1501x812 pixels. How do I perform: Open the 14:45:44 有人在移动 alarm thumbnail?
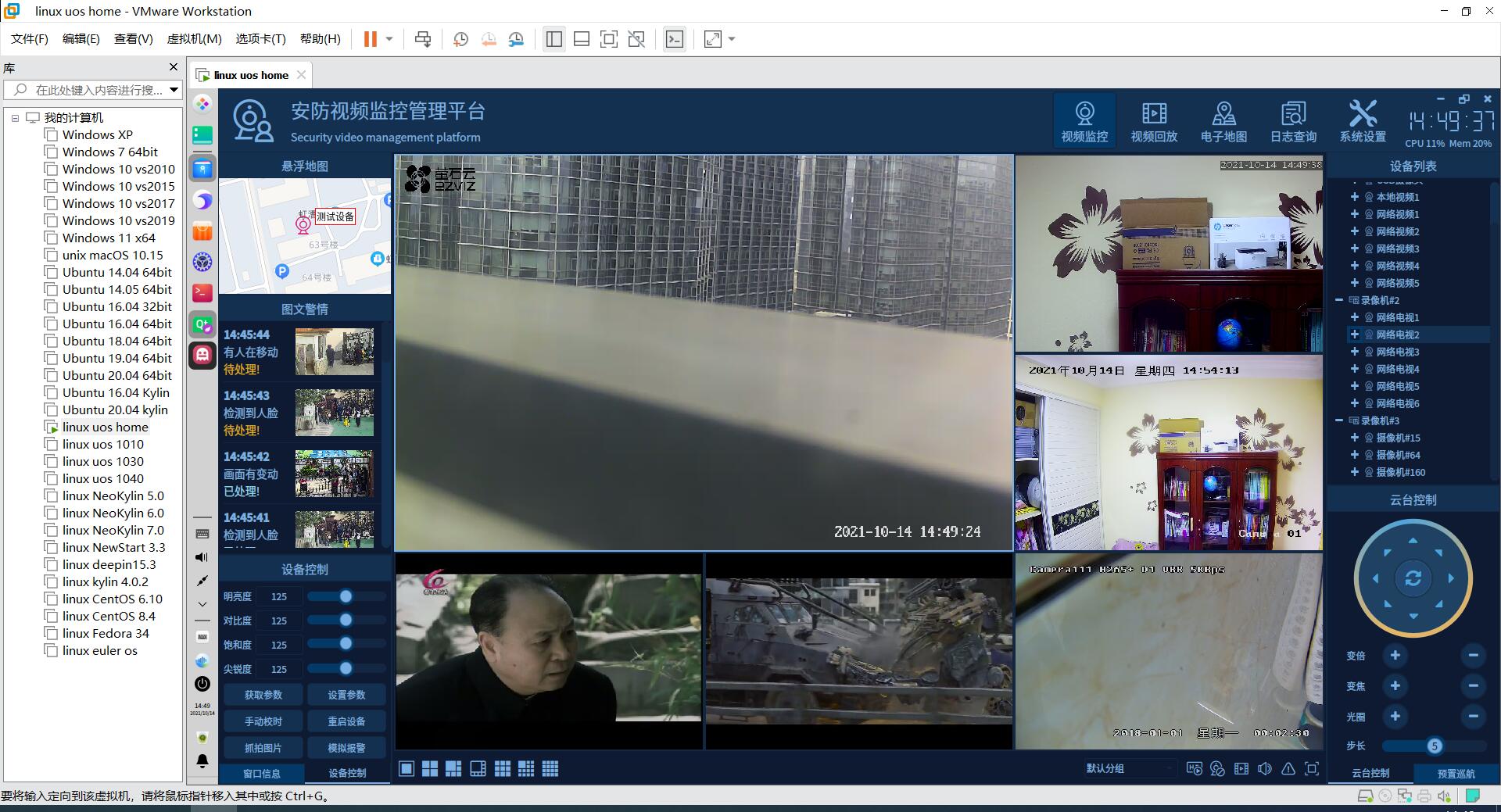(x=335, y=352)
